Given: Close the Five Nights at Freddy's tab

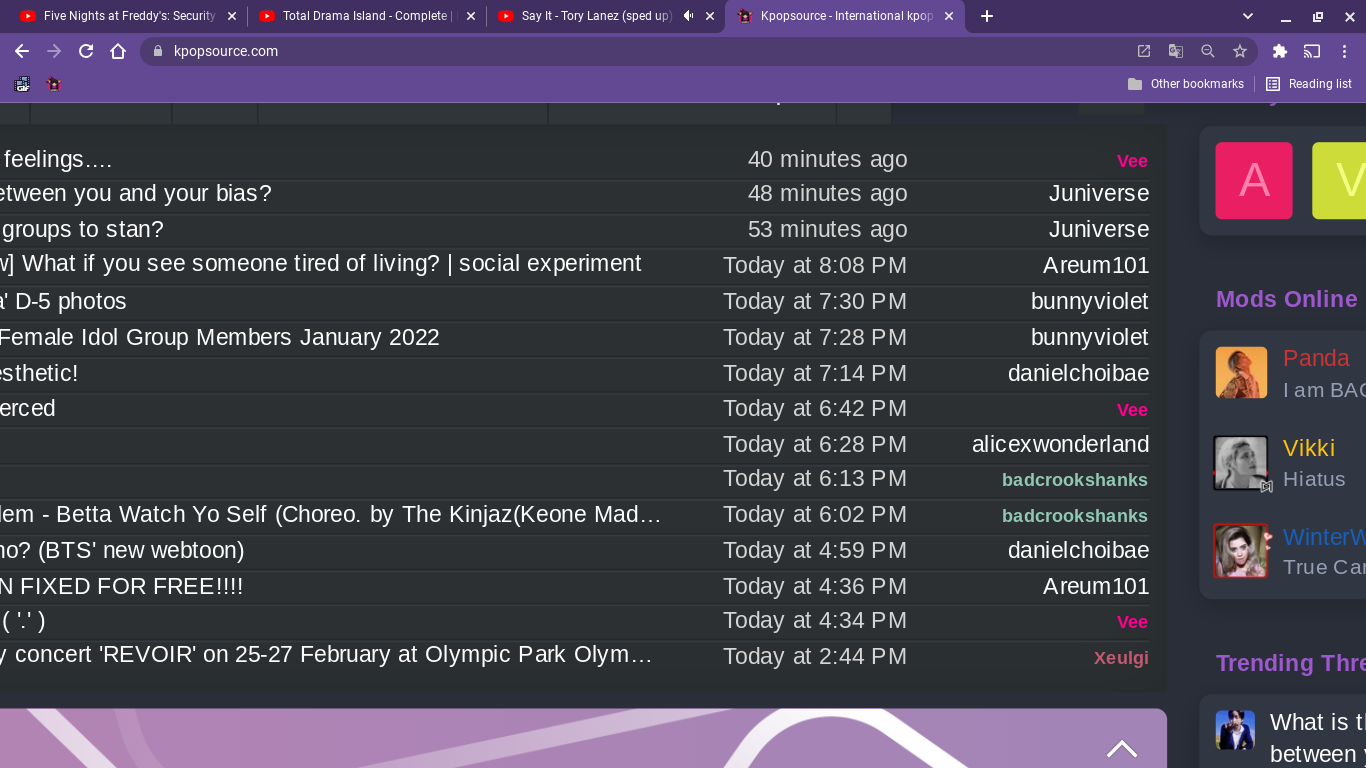Looking at the screenshot, I should pyautogui.click(x=232, y=16).
